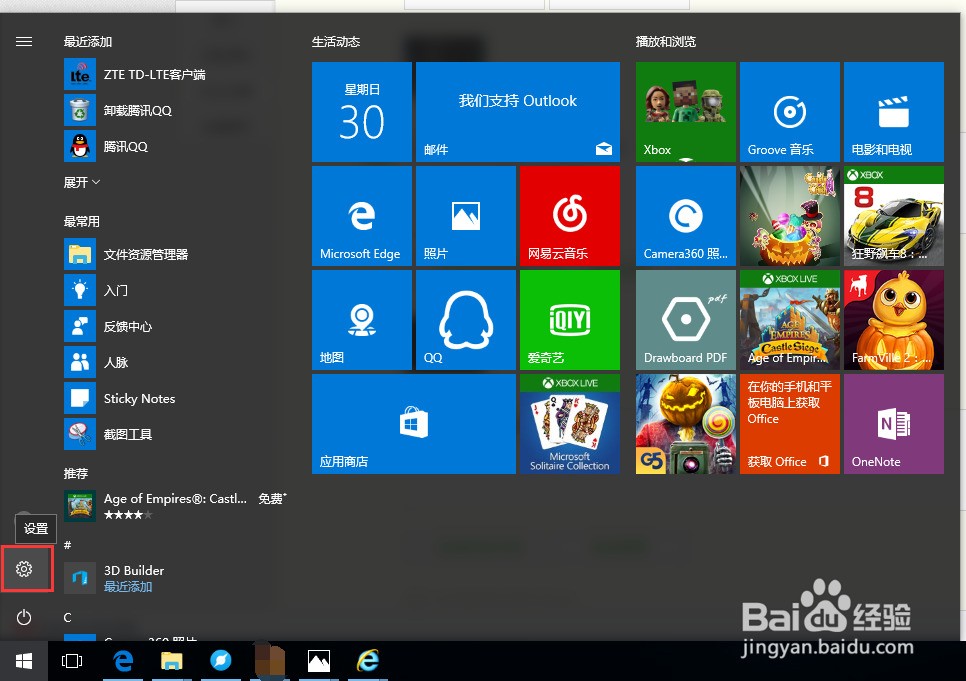Open File Explorer from the taskbar
Viewport: 966px width, 681px height.
(172, 661)
